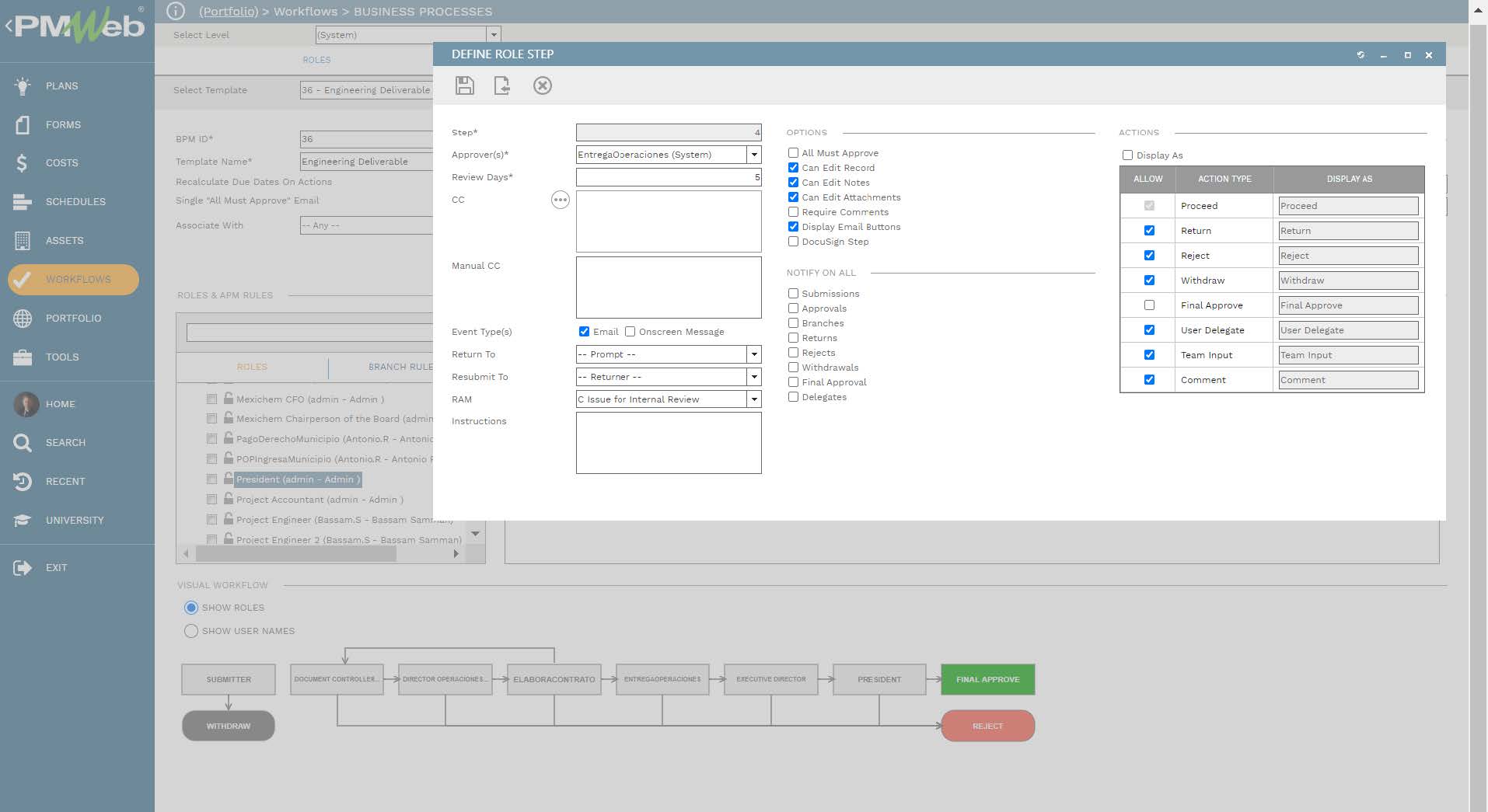Switch to the BRANCH RULES tab
This screenshot has height=812, width=1488.
coord(401,367)
